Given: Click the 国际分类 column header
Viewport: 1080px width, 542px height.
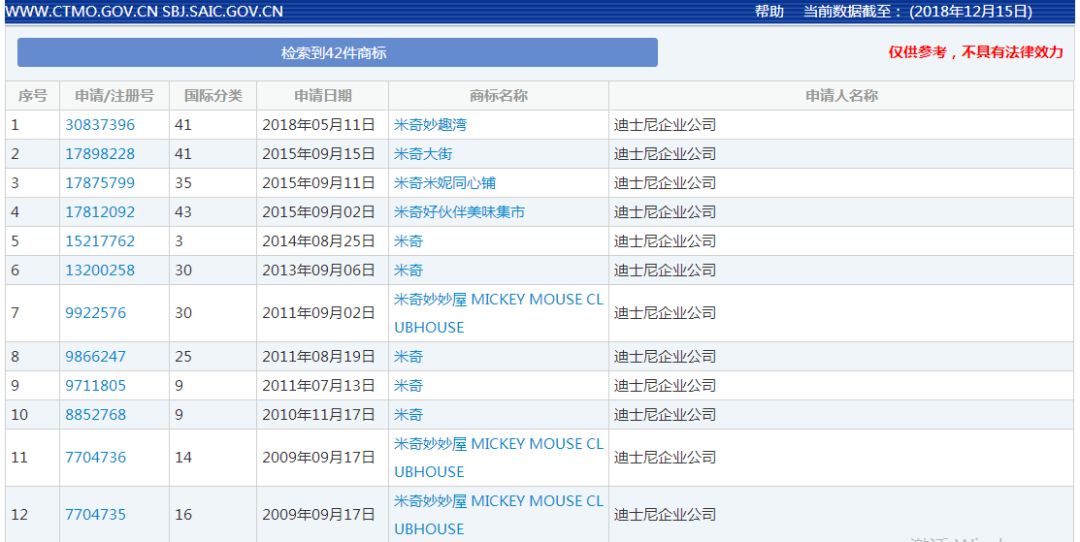Looking at the screenshot, I should tap(213, 96).
